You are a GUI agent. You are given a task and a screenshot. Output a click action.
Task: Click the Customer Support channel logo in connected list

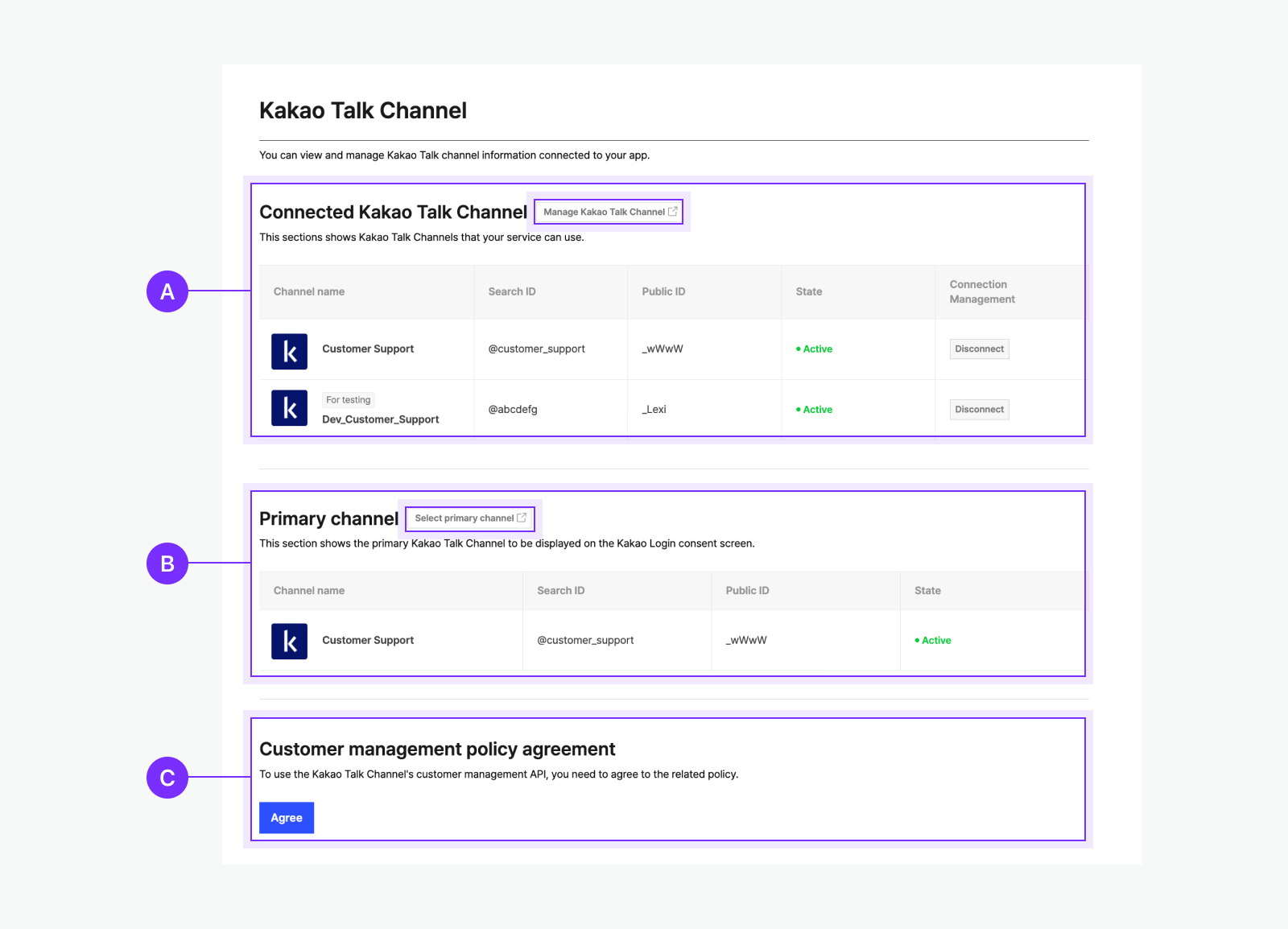pos(289,352)
